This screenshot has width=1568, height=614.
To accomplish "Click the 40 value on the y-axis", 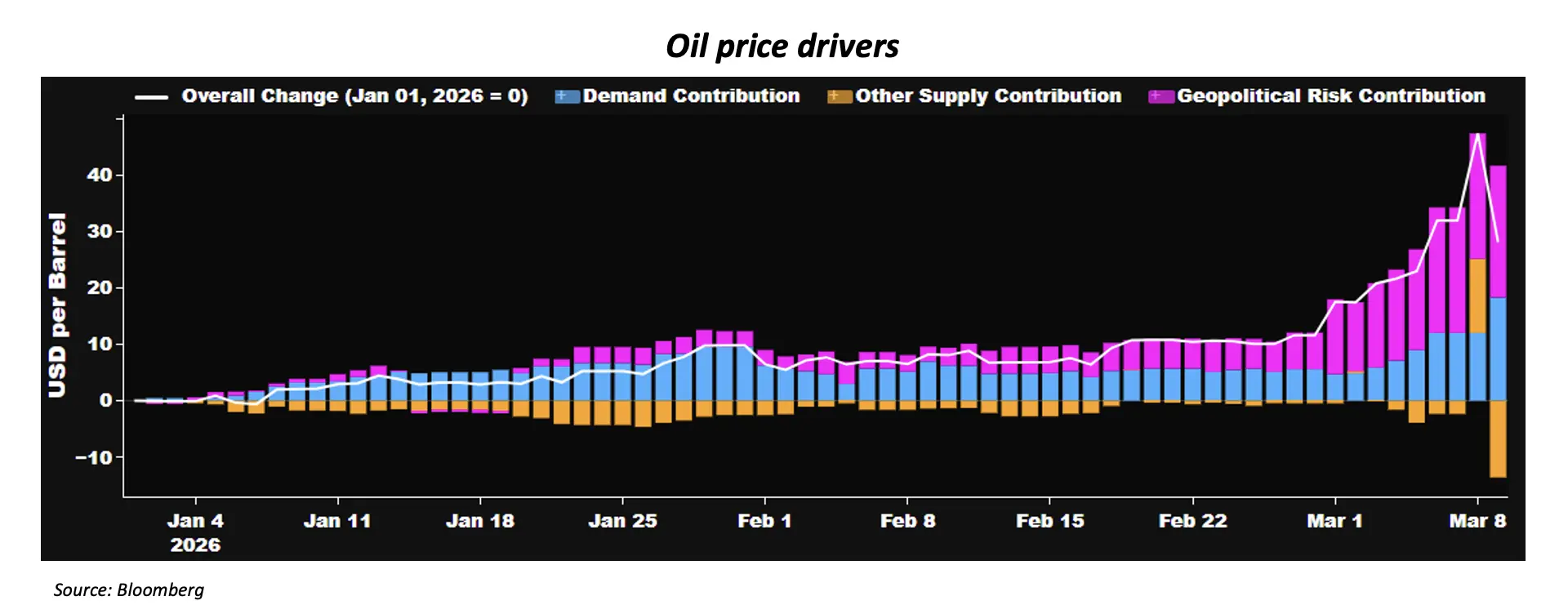I will click(100, 175).
